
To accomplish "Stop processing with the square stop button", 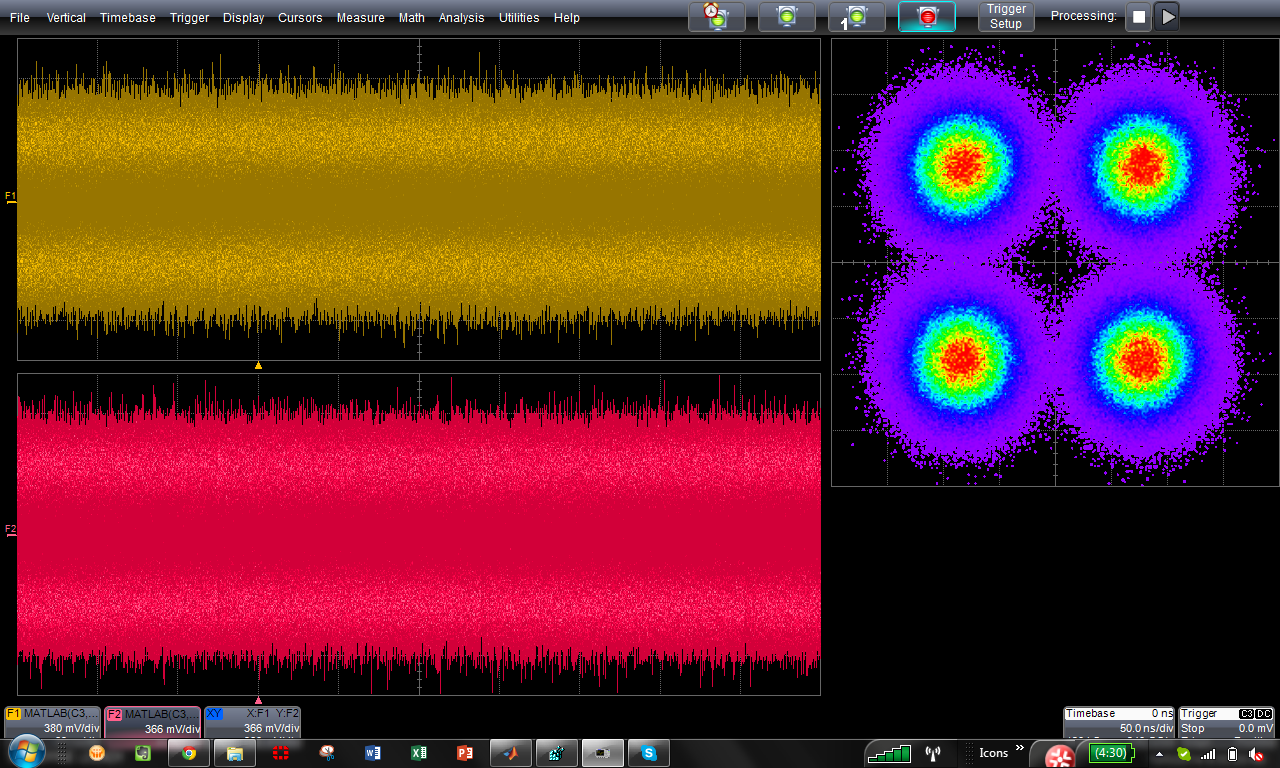I will [x=1138, y=17].
